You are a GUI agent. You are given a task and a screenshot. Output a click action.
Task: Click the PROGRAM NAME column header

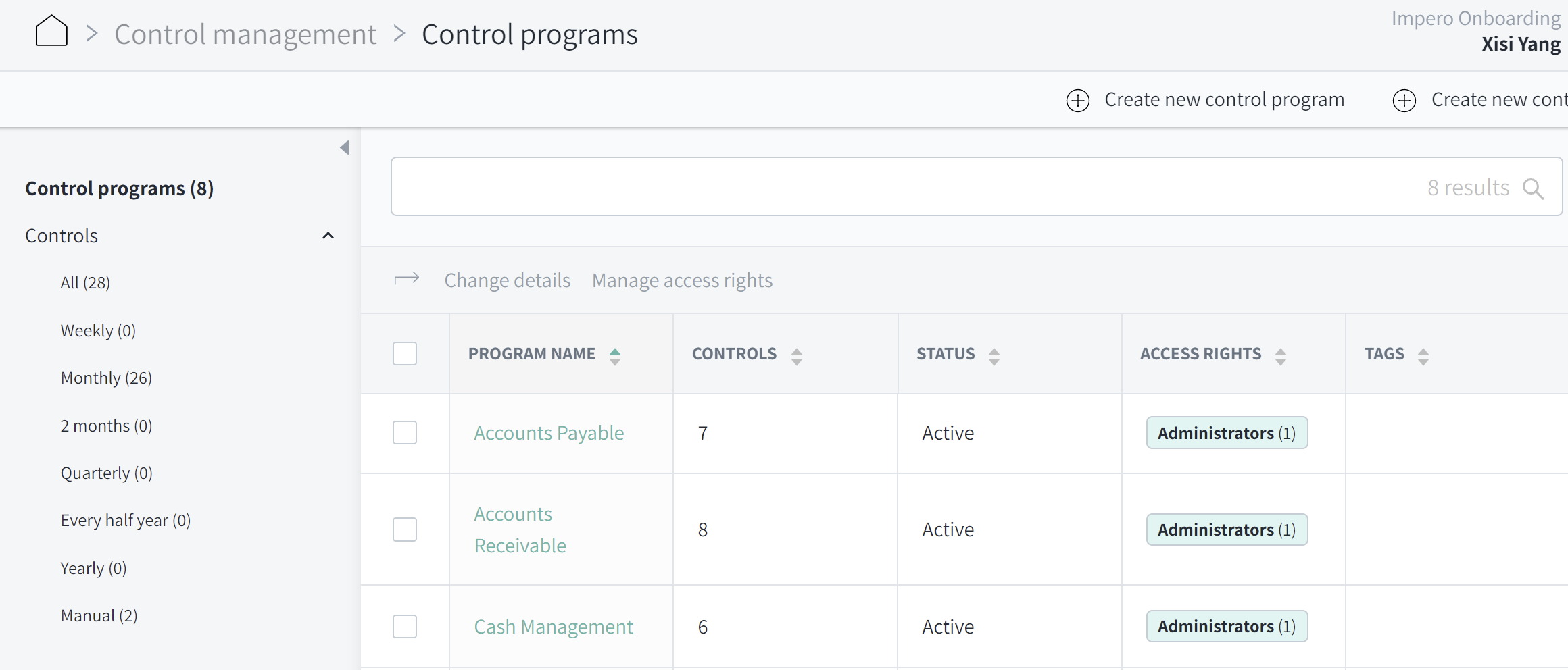coord(532,353)
